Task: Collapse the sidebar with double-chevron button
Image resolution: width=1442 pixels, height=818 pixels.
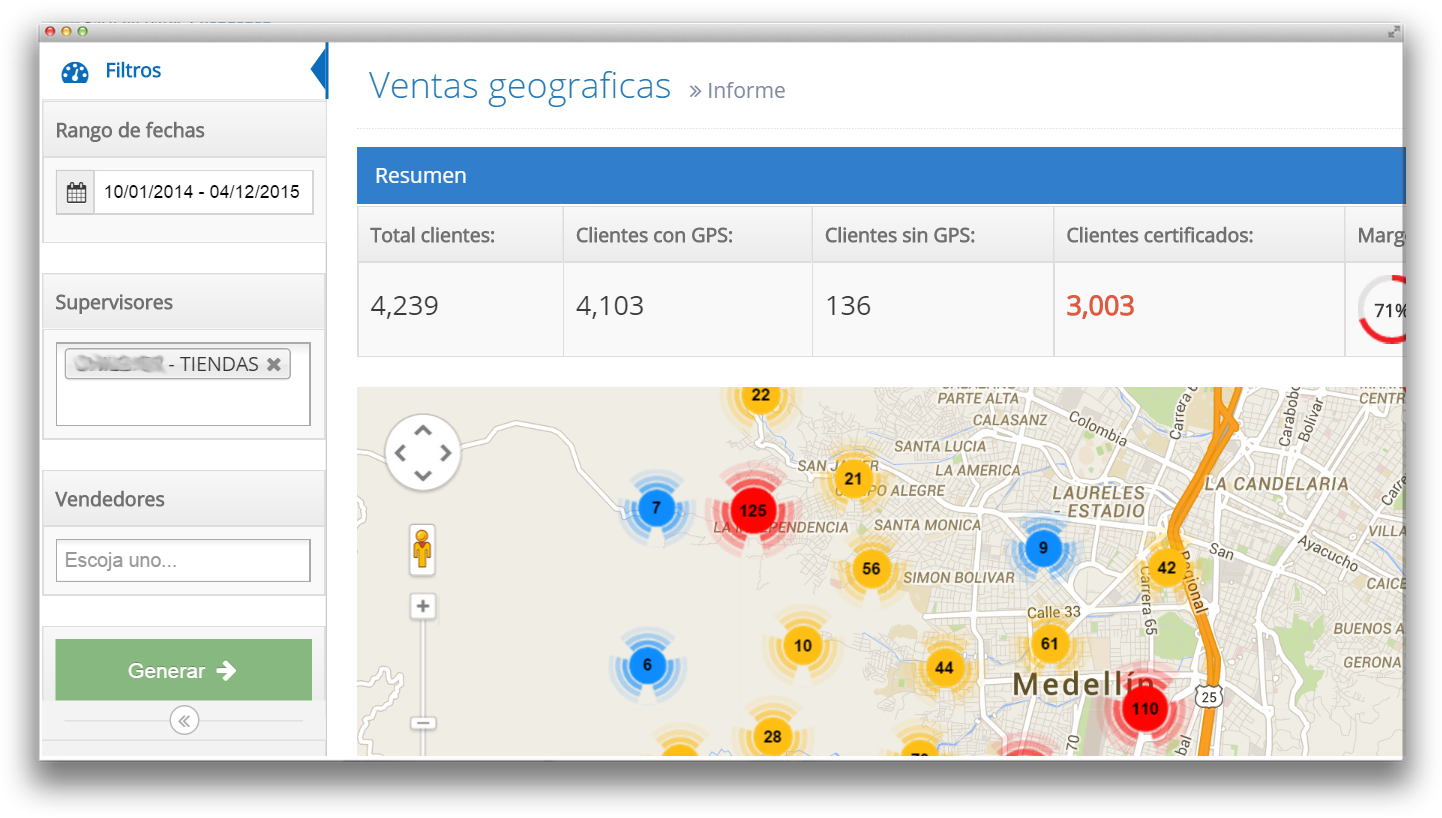Action: 184,720
